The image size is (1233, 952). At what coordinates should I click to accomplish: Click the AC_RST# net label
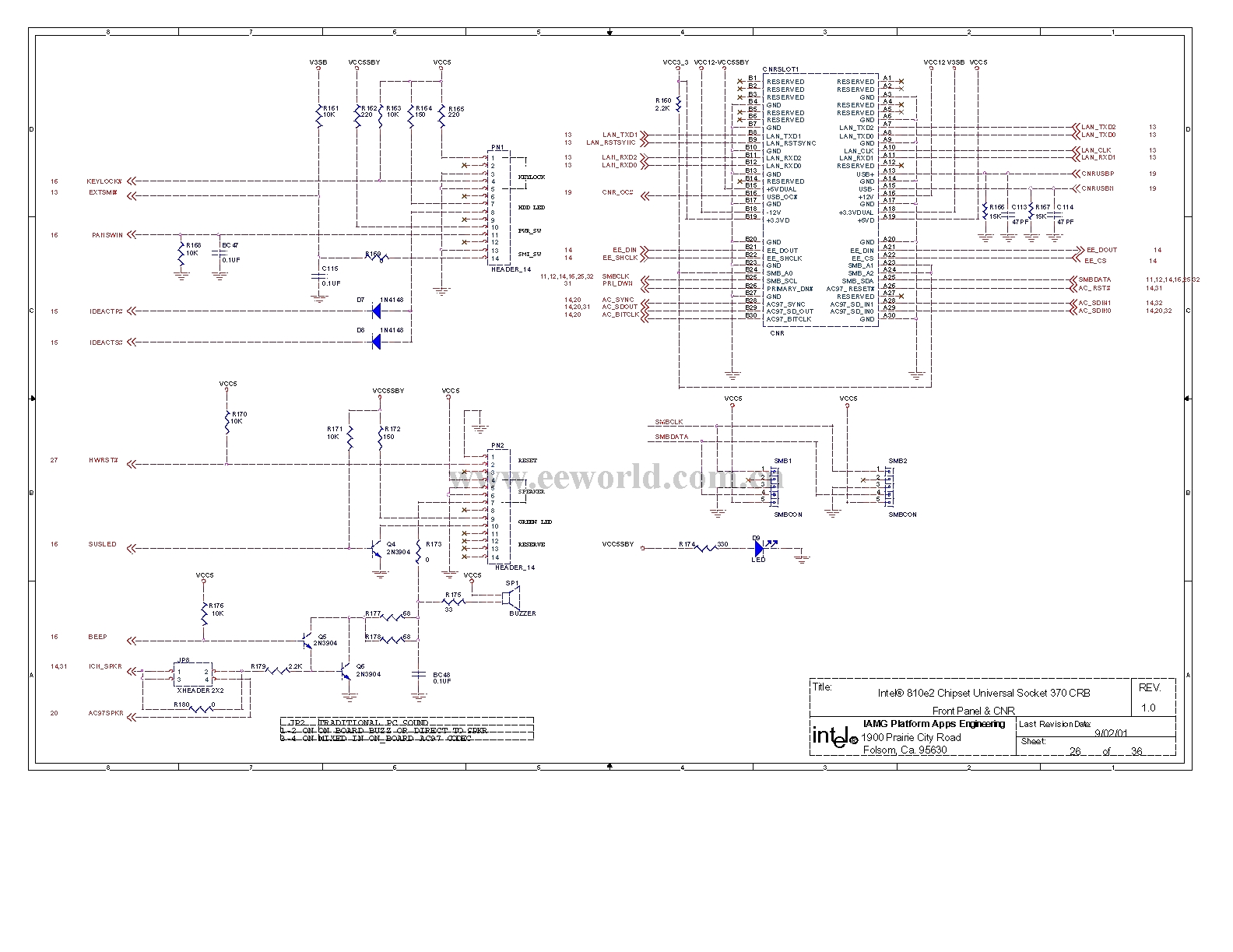pyautogui.click(x=1094, y=288)
